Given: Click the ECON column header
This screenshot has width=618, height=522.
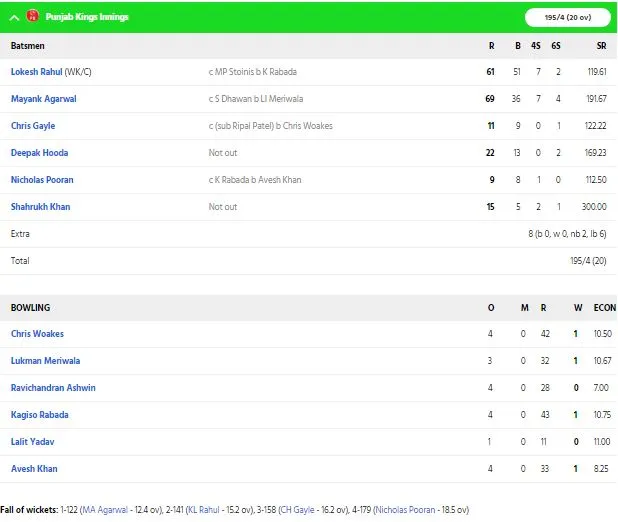Looking at the screenshot, I should (605, 308).
